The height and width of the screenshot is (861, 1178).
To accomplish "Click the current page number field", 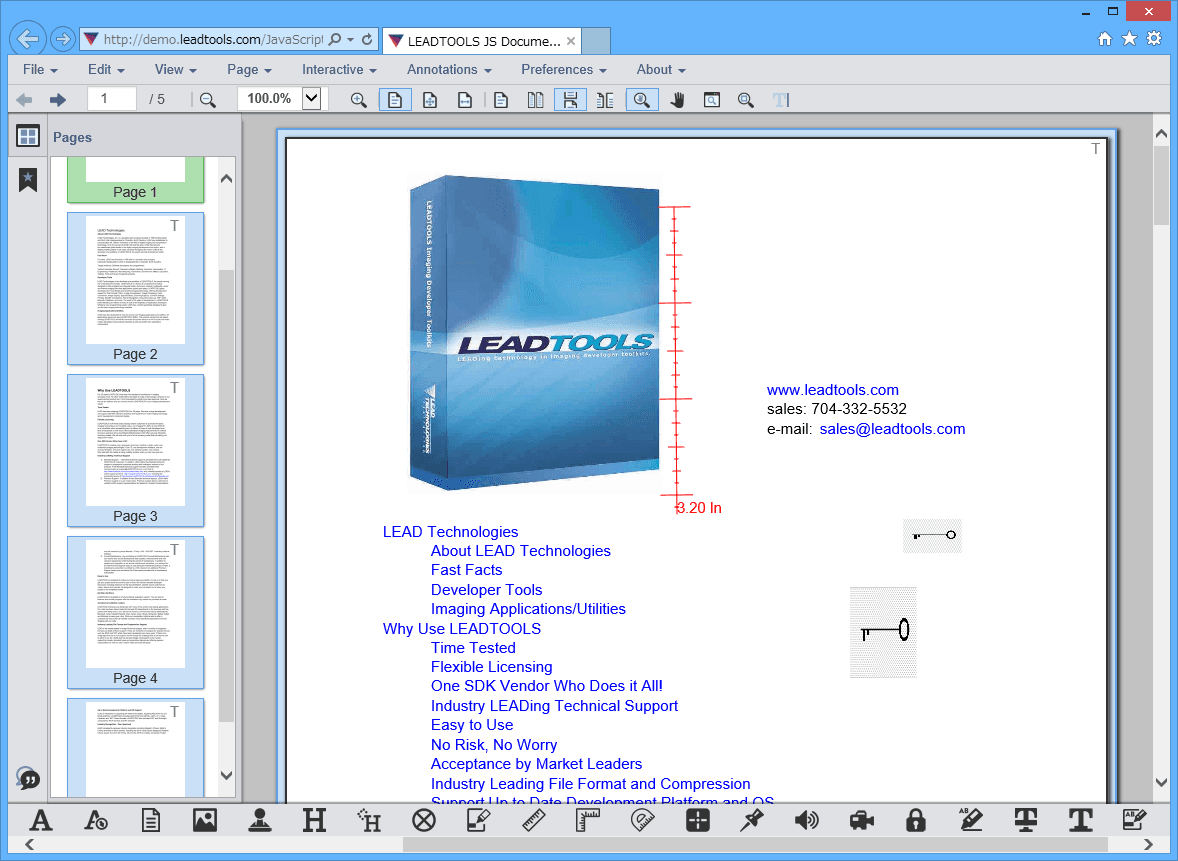I will 111,98.
